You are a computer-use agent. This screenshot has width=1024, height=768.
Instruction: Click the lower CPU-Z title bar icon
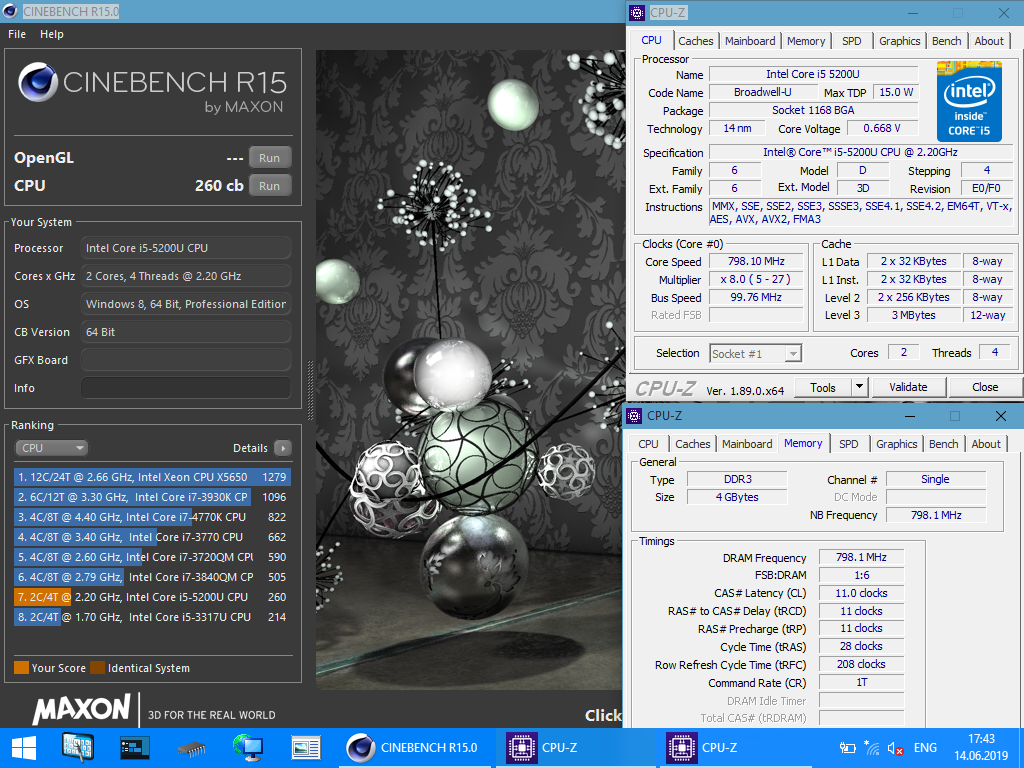633,416
